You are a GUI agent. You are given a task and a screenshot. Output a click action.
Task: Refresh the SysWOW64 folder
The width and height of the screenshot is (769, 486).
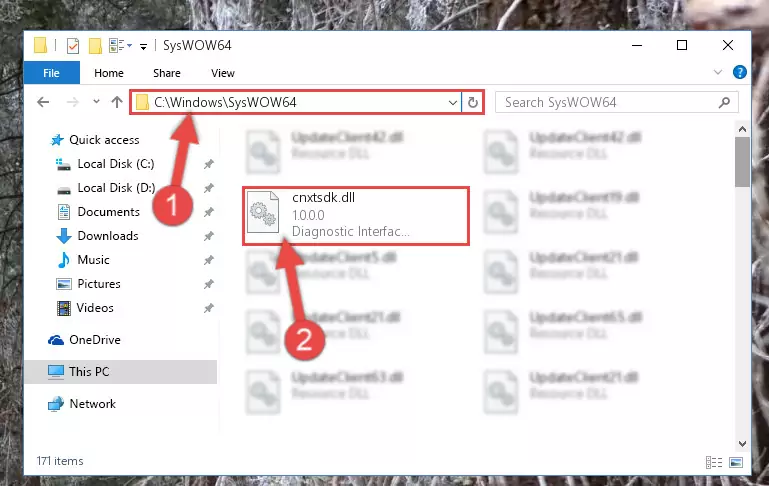[473, 102]
